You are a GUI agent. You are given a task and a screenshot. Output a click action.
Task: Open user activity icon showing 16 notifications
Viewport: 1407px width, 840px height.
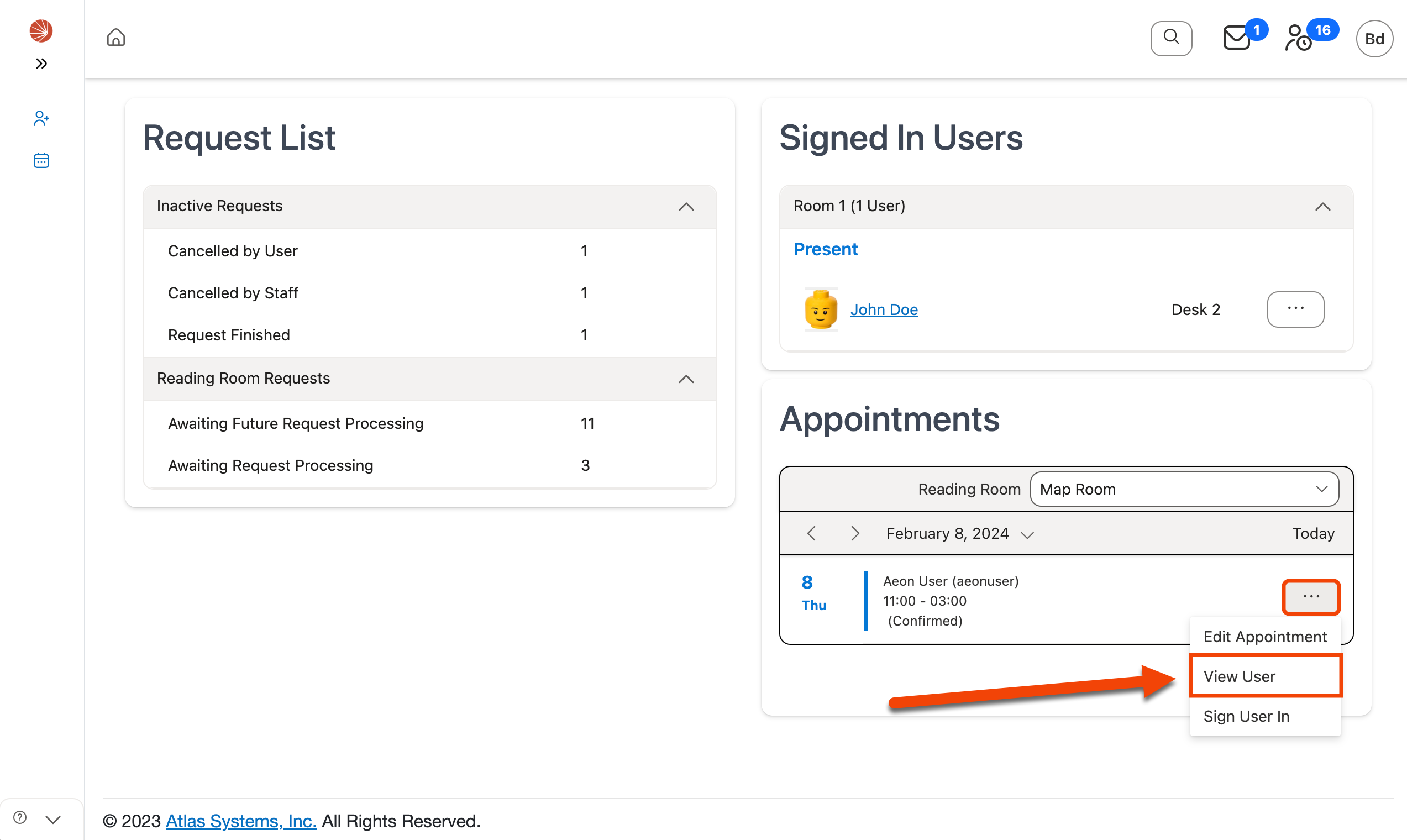point(1298,38)
